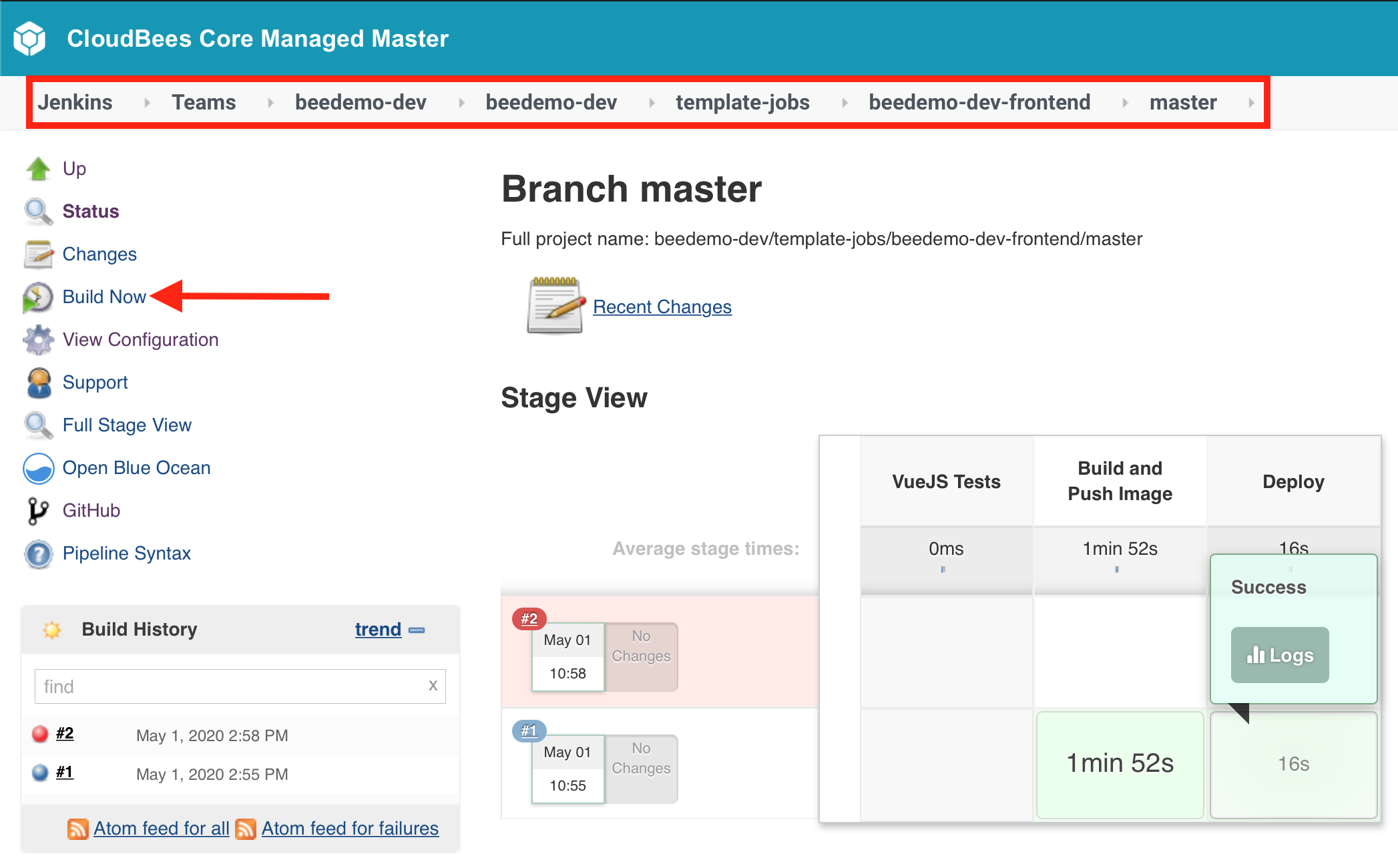Open the Support page
The height and width of the screenshot is (868, 1398).
click(95, 383)
